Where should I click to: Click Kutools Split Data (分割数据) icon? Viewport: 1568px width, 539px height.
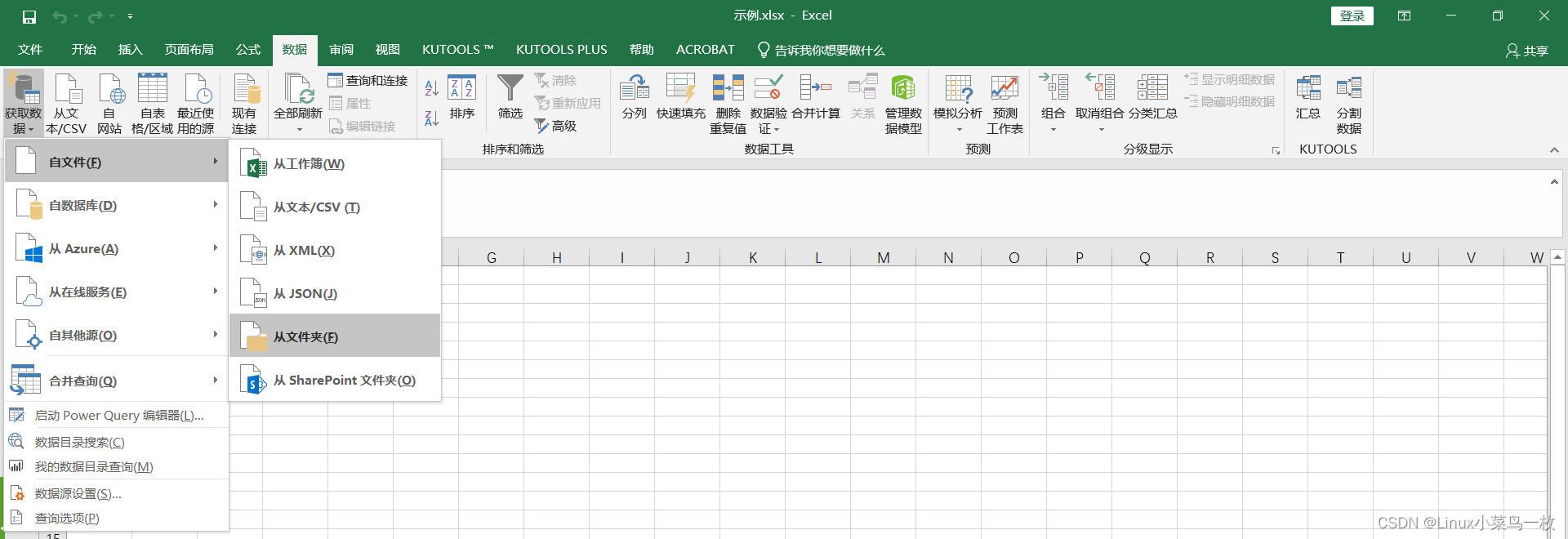click(1349, 104)
